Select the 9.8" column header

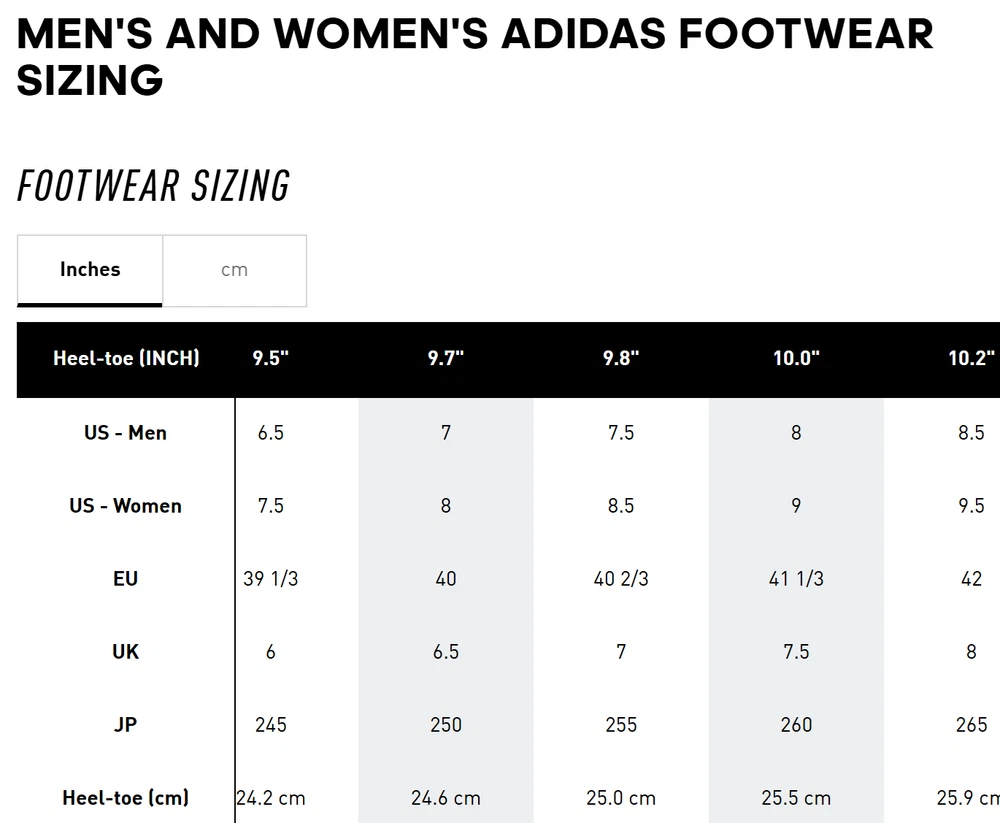click(x=621, y=358)
